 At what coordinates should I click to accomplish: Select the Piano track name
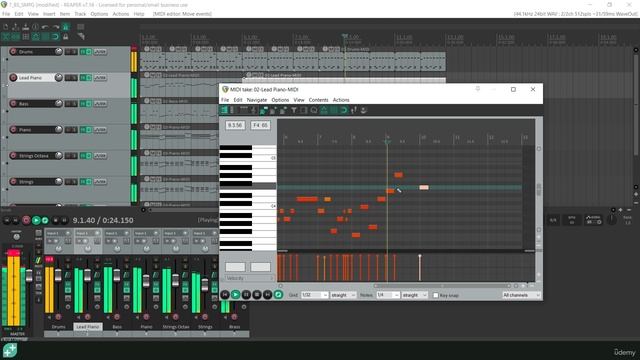(25, 130)
